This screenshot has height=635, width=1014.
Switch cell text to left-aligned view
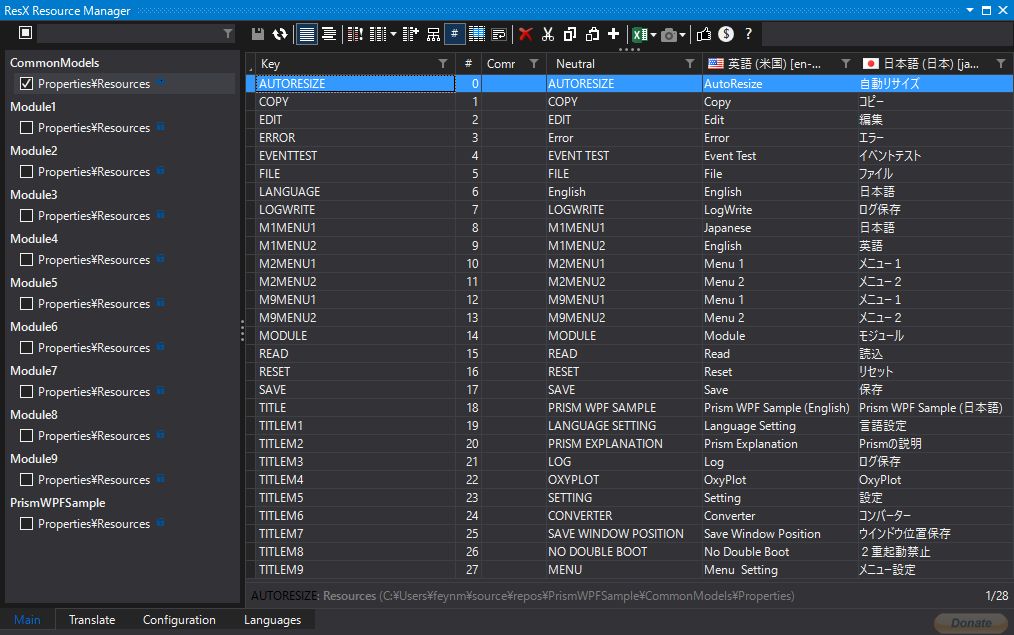click(x=307, y=34)
